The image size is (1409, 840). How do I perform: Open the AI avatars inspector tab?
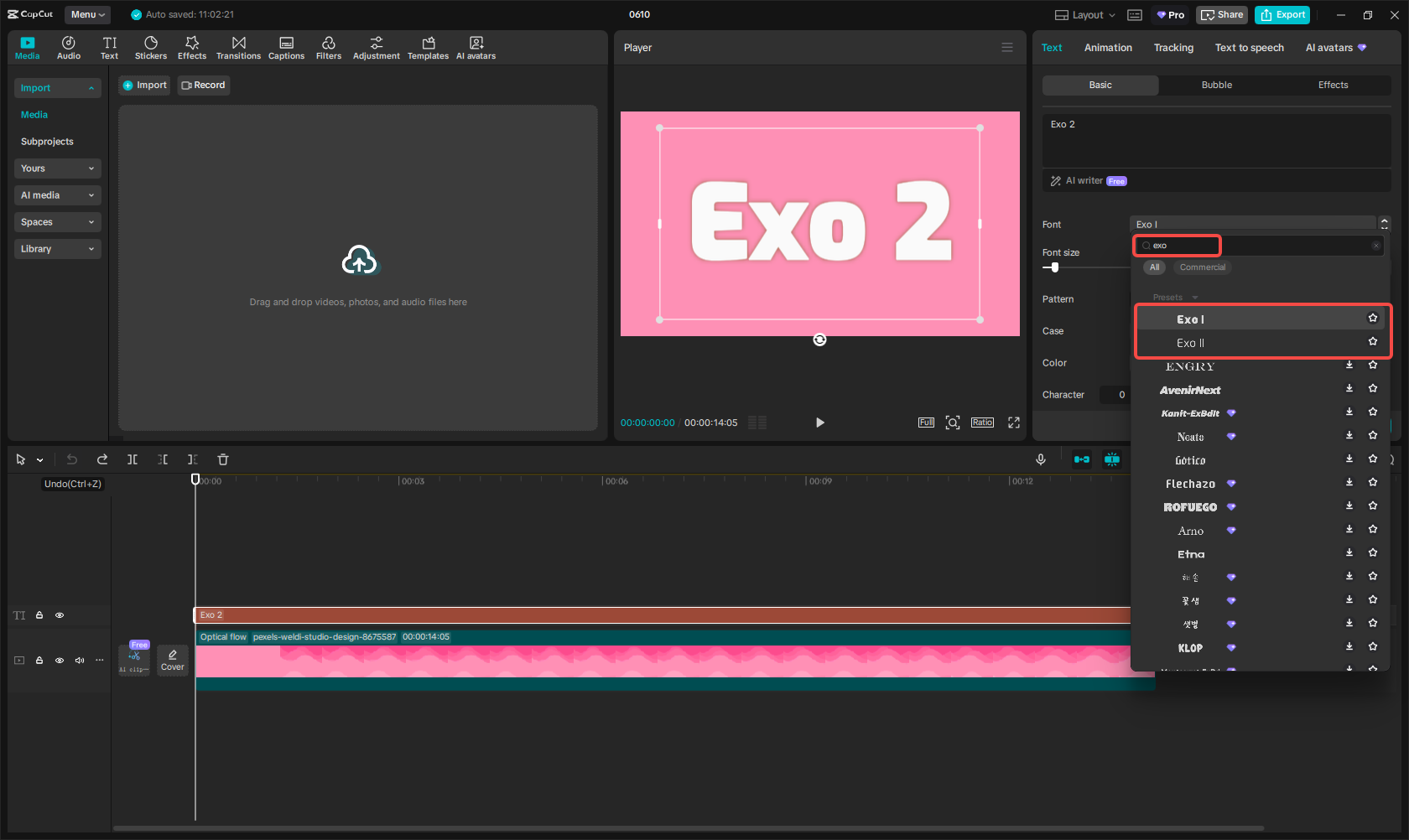pyautogui.click(x=1336, y=48)
